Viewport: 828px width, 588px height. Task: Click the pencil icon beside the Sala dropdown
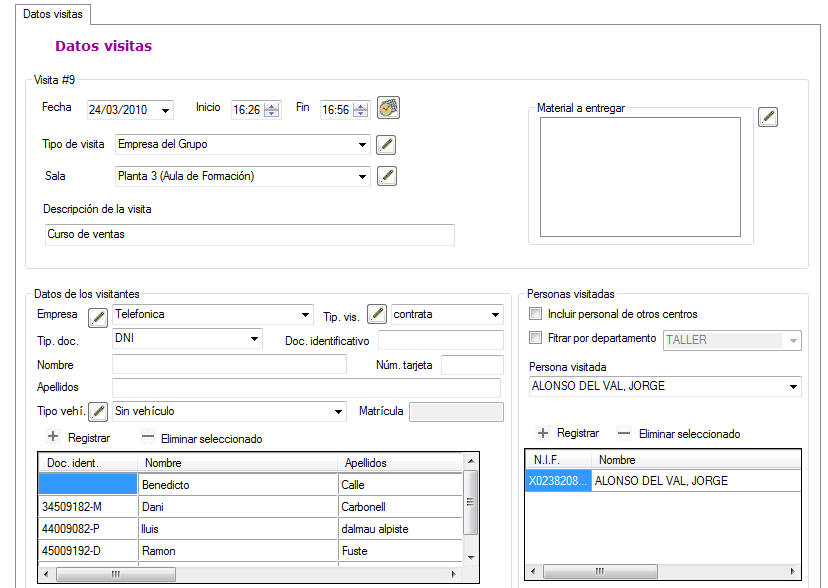coord(387,176)
